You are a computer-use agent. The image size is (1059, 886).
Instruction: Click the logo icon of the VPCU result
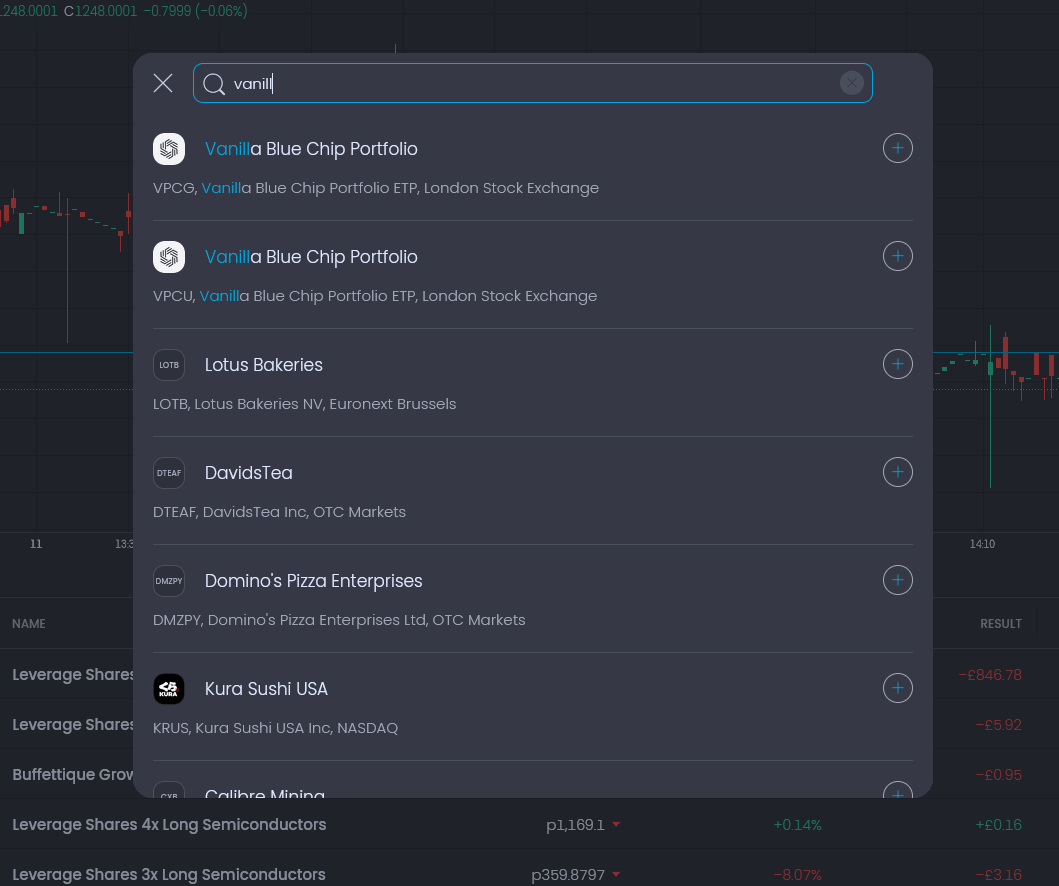169,257
